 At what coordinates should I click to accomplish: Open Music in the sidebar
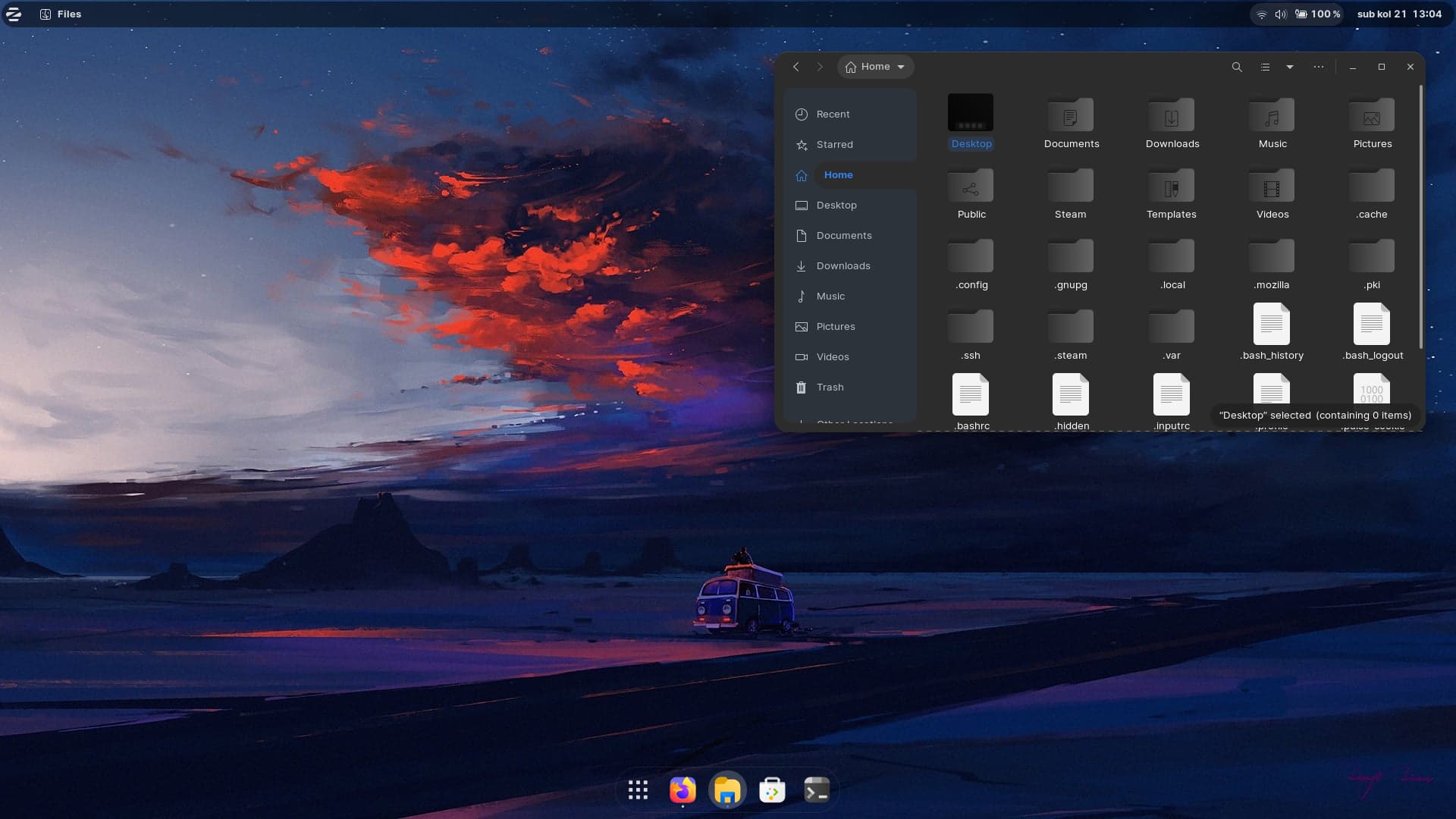(x=850, y=296)
